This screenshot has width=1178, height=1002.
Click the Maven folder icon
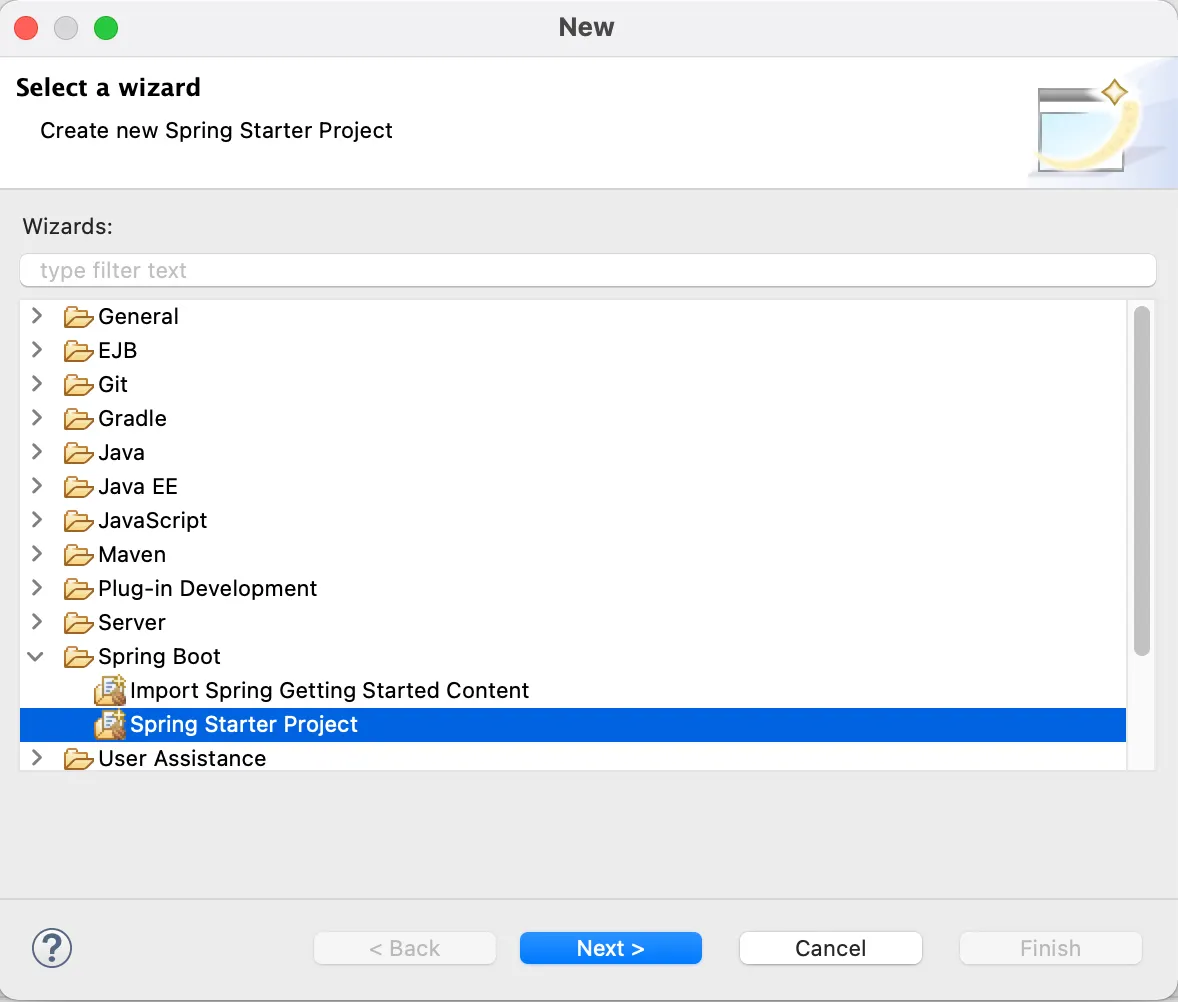coord(78,554)
